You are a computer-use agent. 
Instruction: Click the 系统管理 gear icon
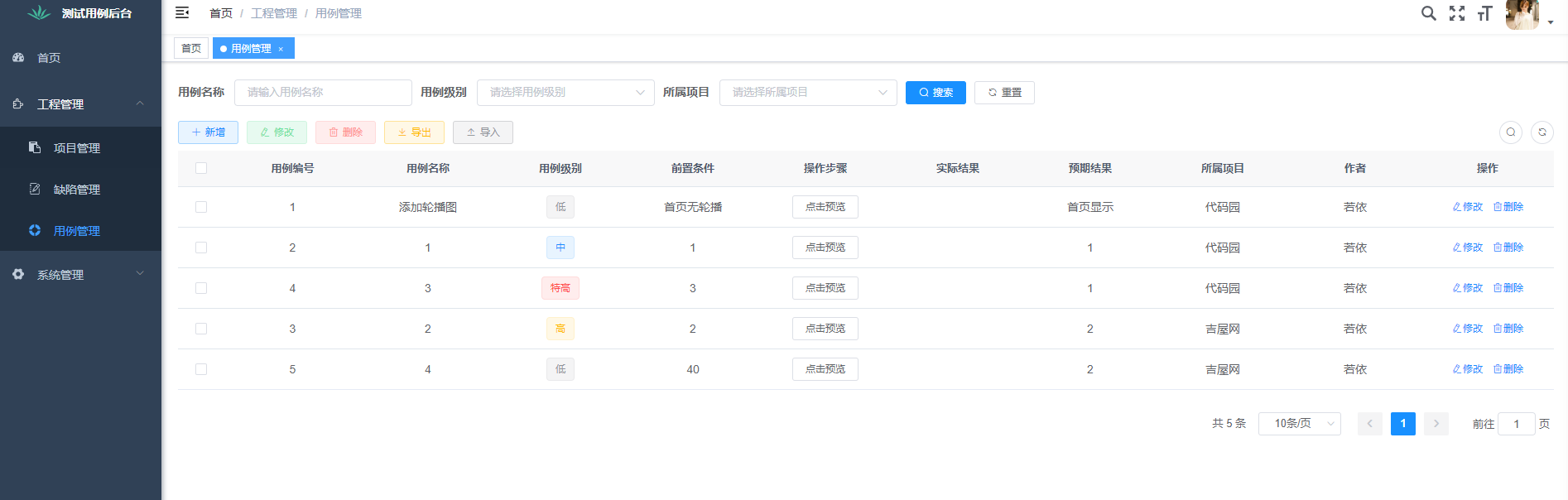point(18,274)
